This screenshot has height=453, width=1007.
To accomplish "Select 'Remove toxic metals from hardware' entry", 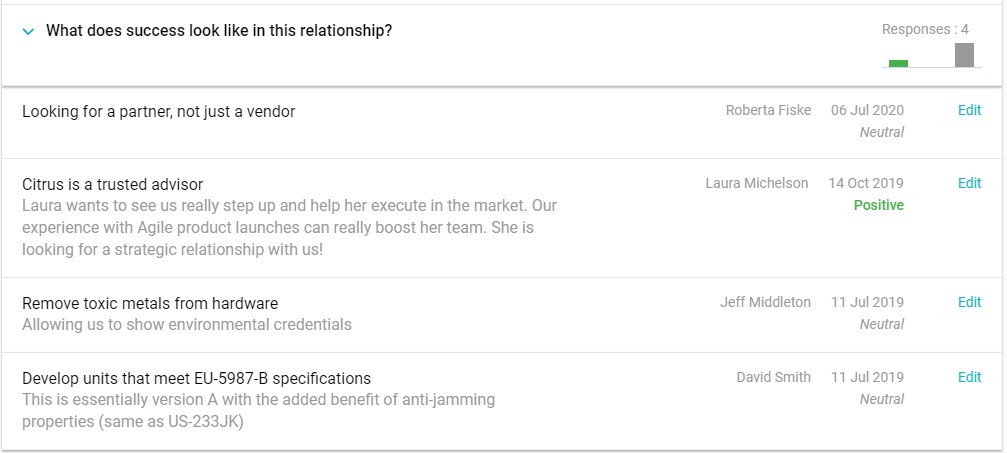I will [150, 303].
